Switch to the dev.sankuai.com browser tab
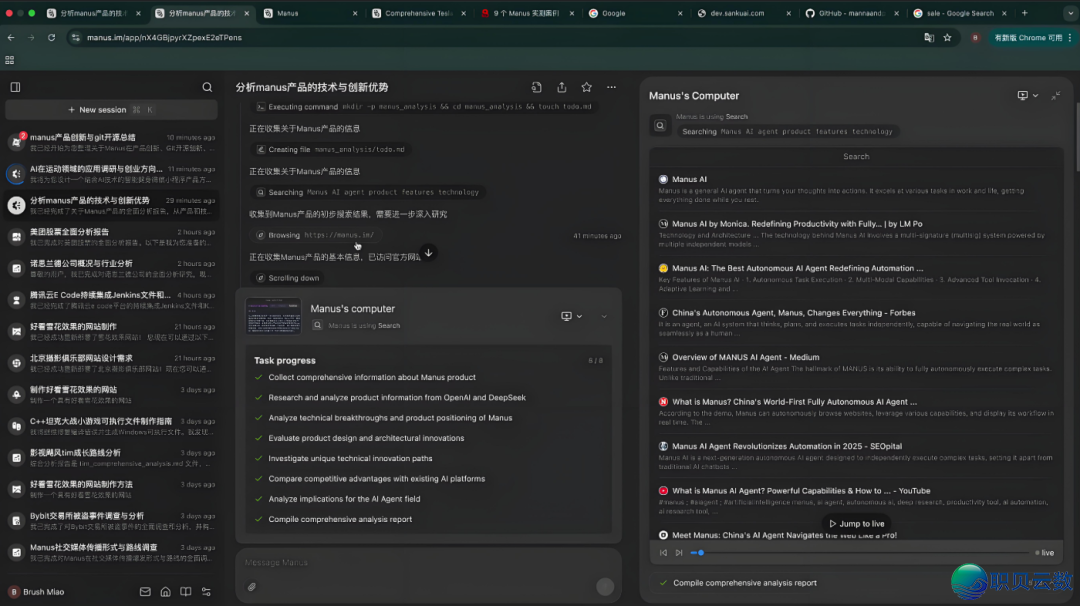This screenshot has height=606, width=1080. pyautogui.click(x=742, y=13)
